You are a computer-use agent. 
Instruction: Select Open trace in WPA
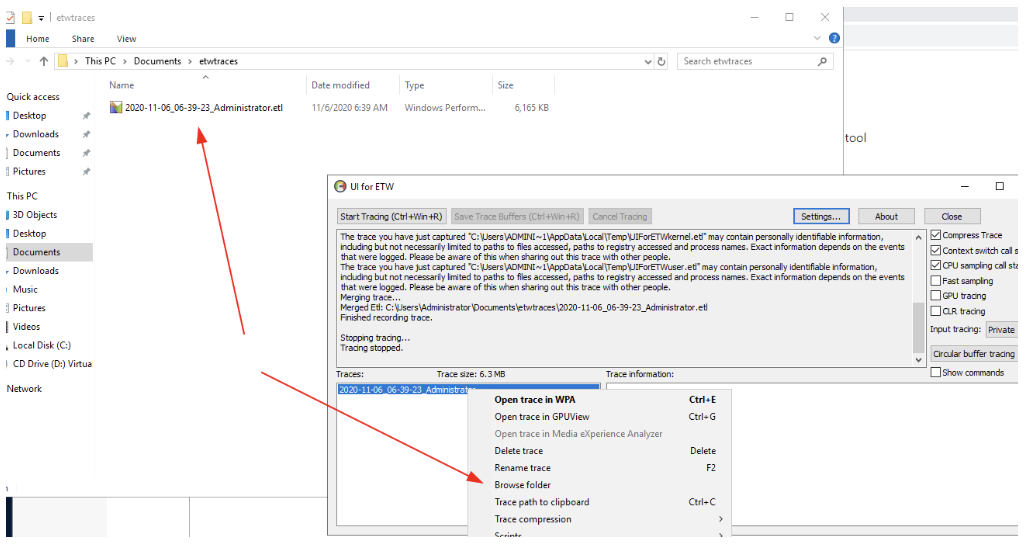click(x=535, y=400)
